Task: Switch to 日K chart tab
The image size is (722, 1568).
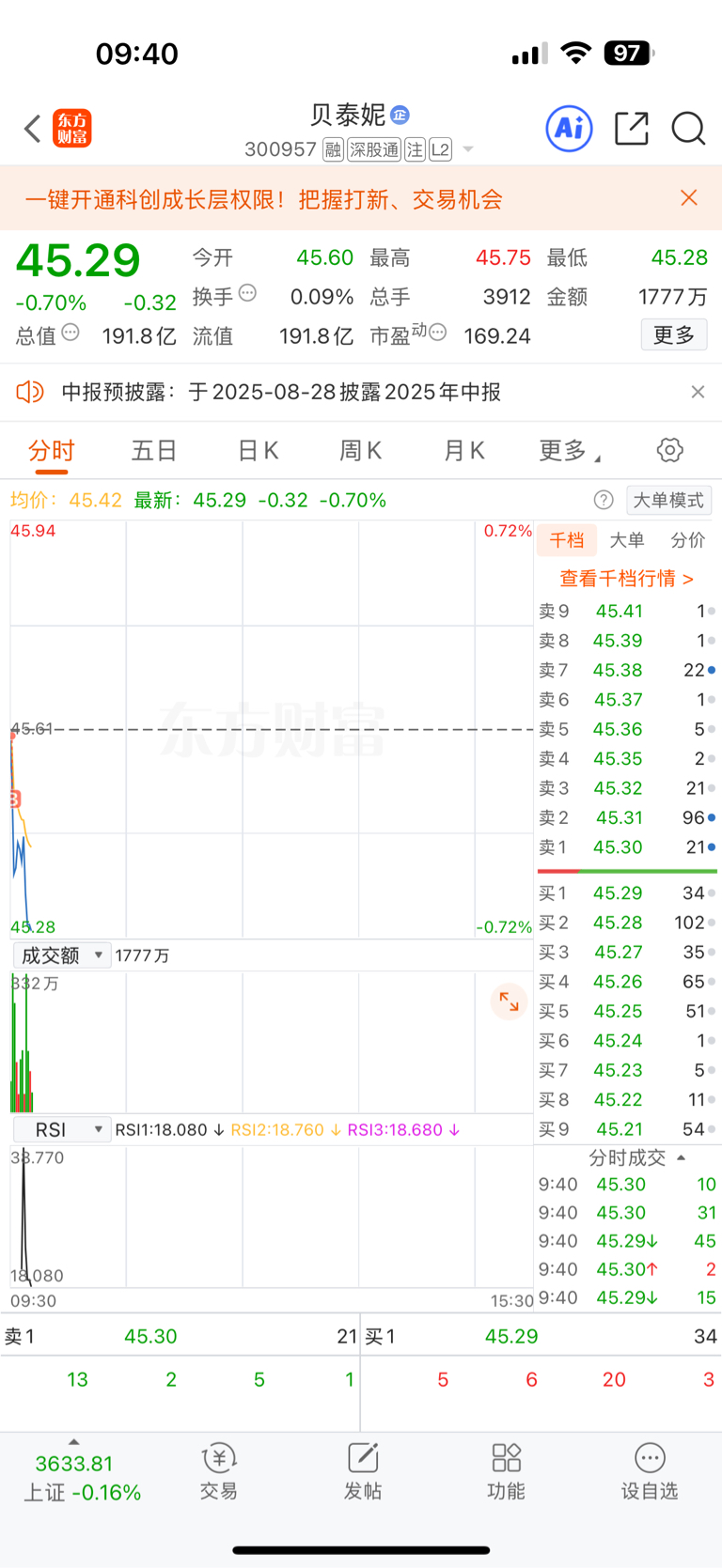Action: pos(258,451)
